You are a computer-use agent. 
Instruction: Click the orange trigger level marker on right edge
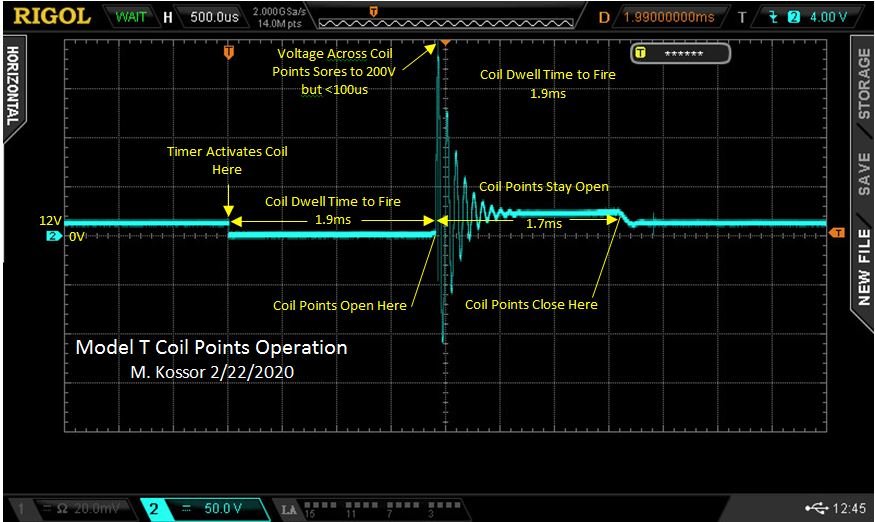click(837, 232)
